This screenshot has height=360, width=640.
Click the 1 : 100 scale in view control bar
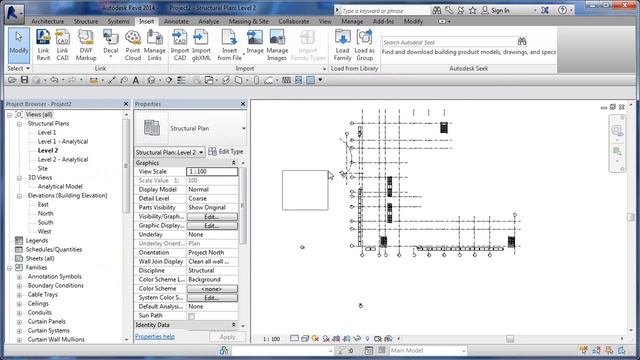(x=271, y=339)
